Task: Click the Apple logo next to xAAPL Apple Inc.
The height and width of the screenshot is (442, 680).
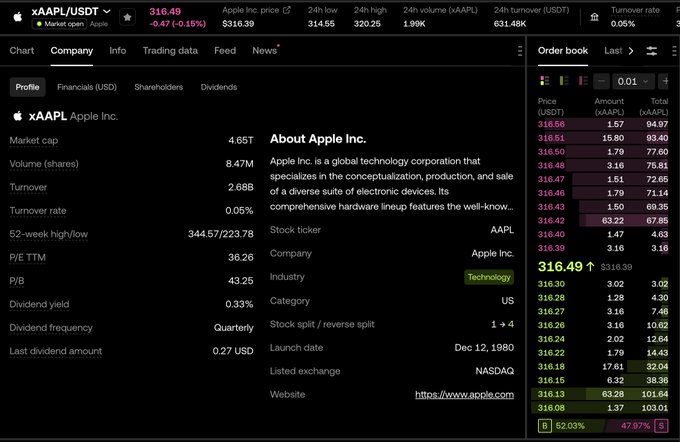Action: click(18, 116)
